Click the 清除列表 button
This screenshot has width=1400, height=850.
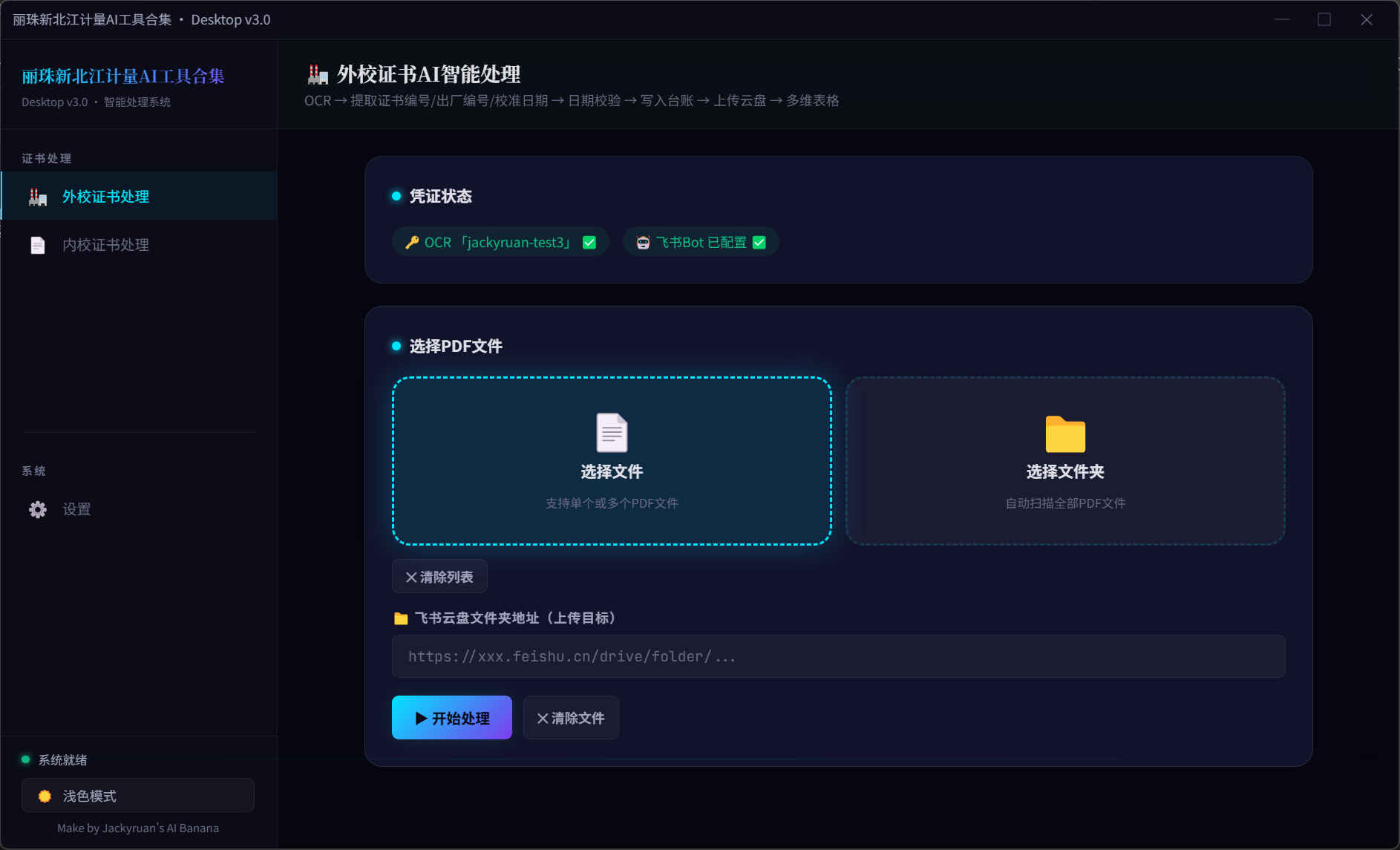(439, 577)
